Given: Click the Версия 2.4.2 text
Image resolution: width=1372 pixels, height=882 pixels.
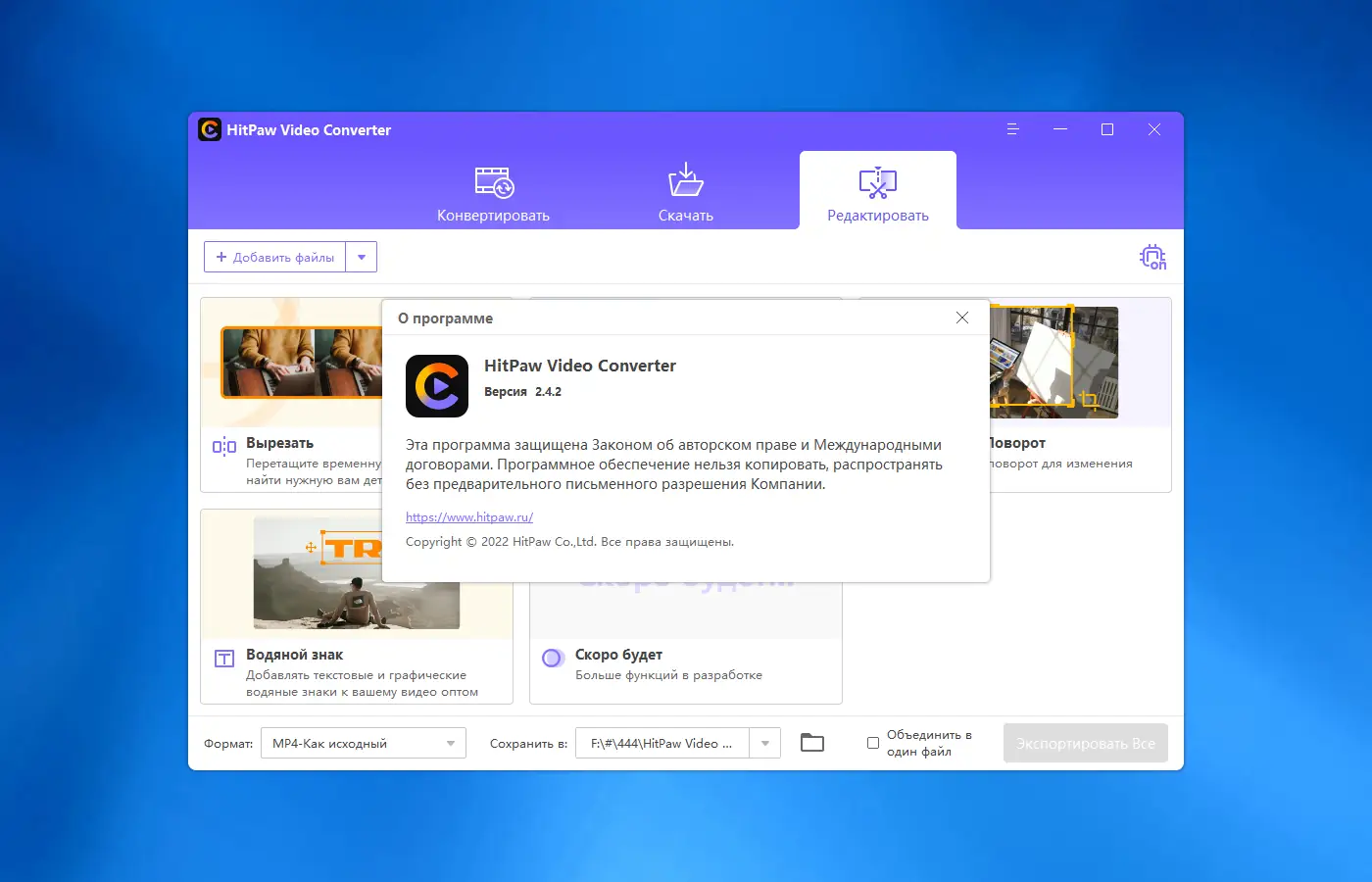Looking at the screenshot, I should 522,392.
